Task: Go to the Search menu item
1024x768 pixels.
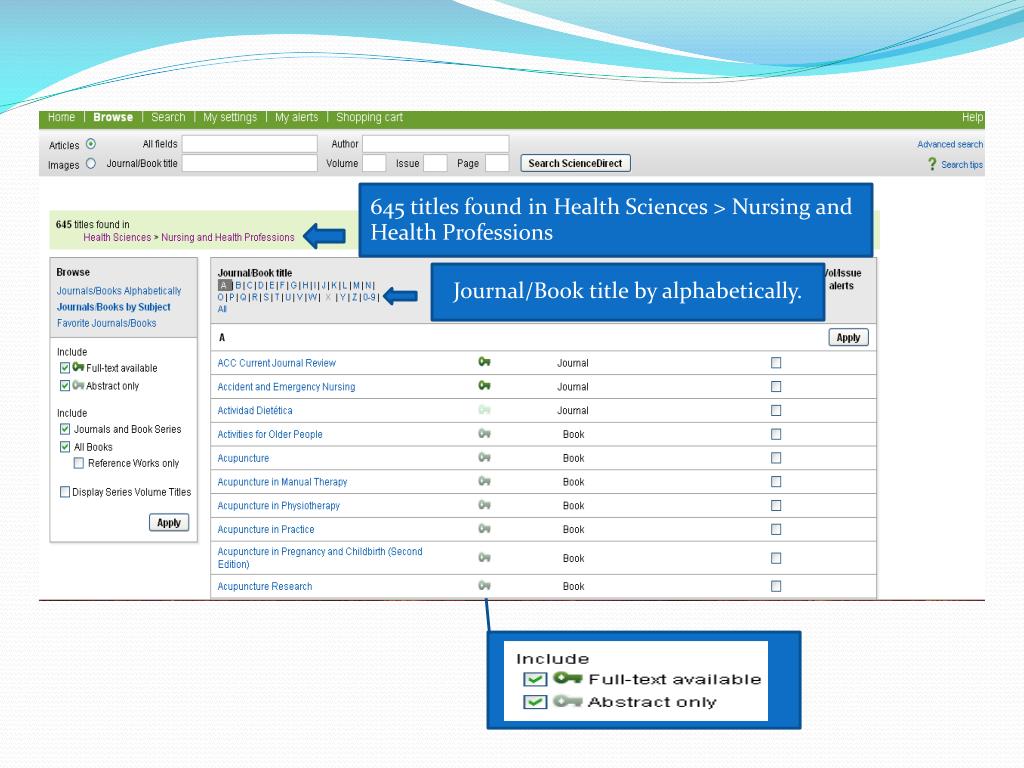Action: click(x=168, y=117)
